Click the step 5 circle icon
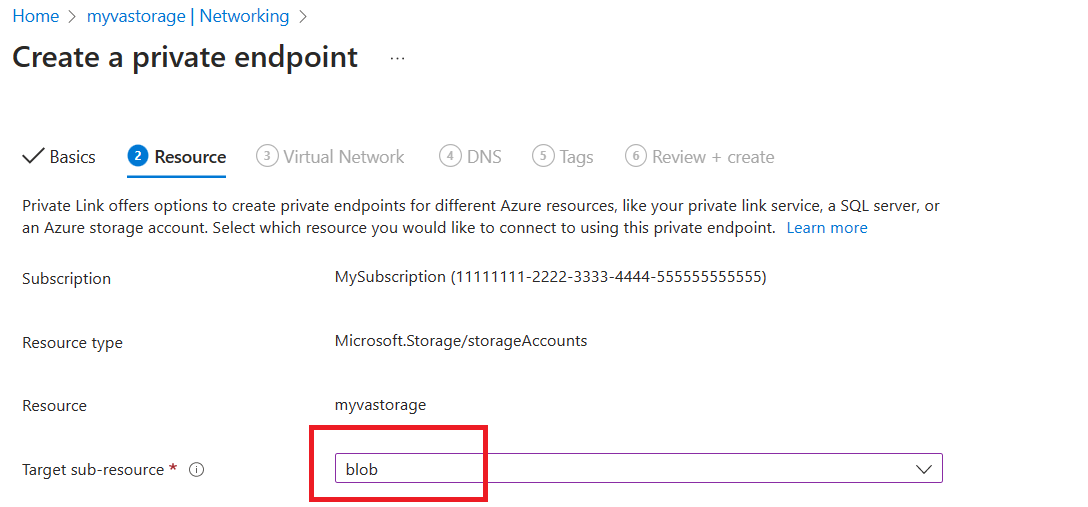Screen dimensions: 1088x507 pos(543,156)
